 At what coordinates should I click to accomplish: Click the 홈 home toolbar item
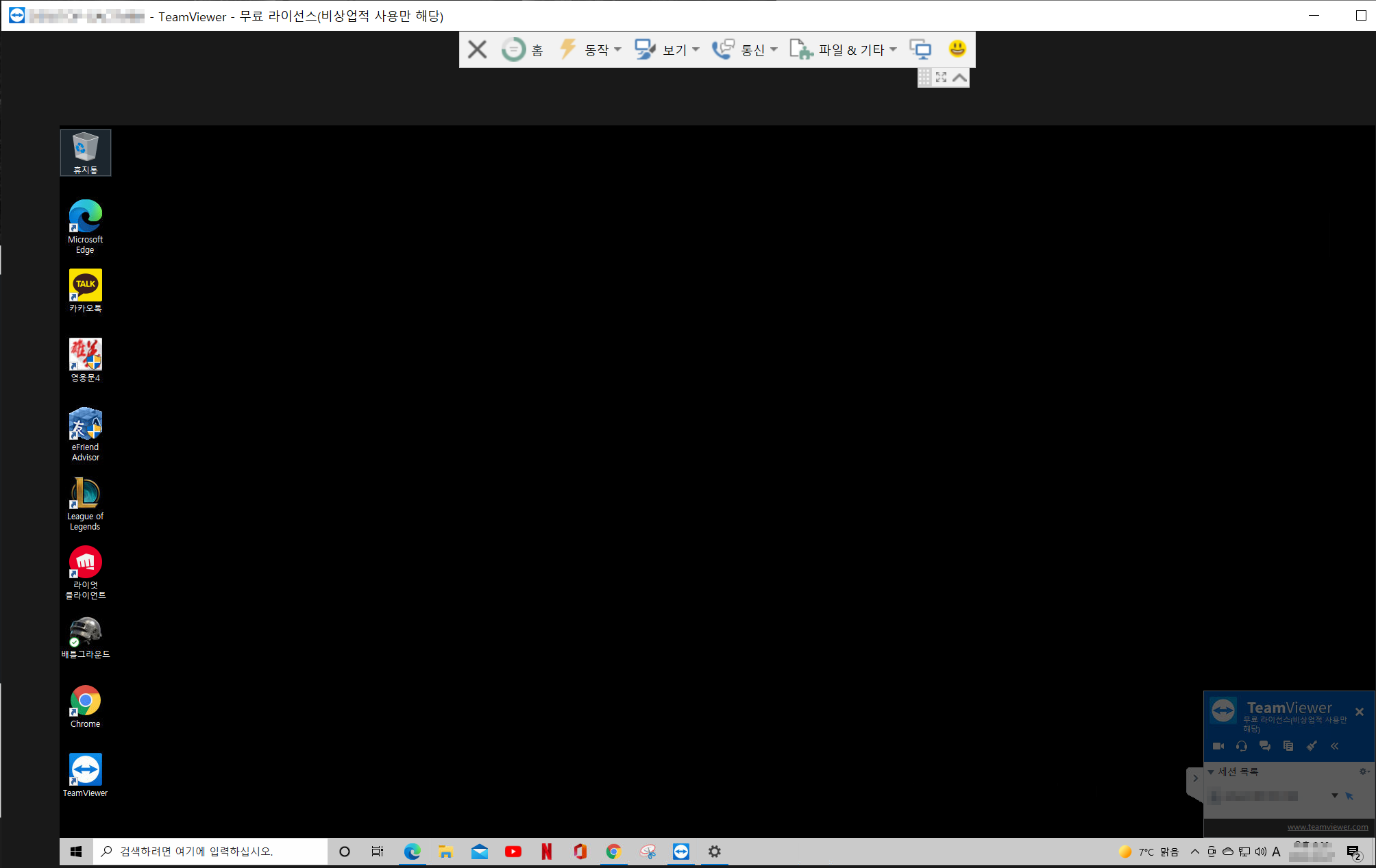coord(524,49)
